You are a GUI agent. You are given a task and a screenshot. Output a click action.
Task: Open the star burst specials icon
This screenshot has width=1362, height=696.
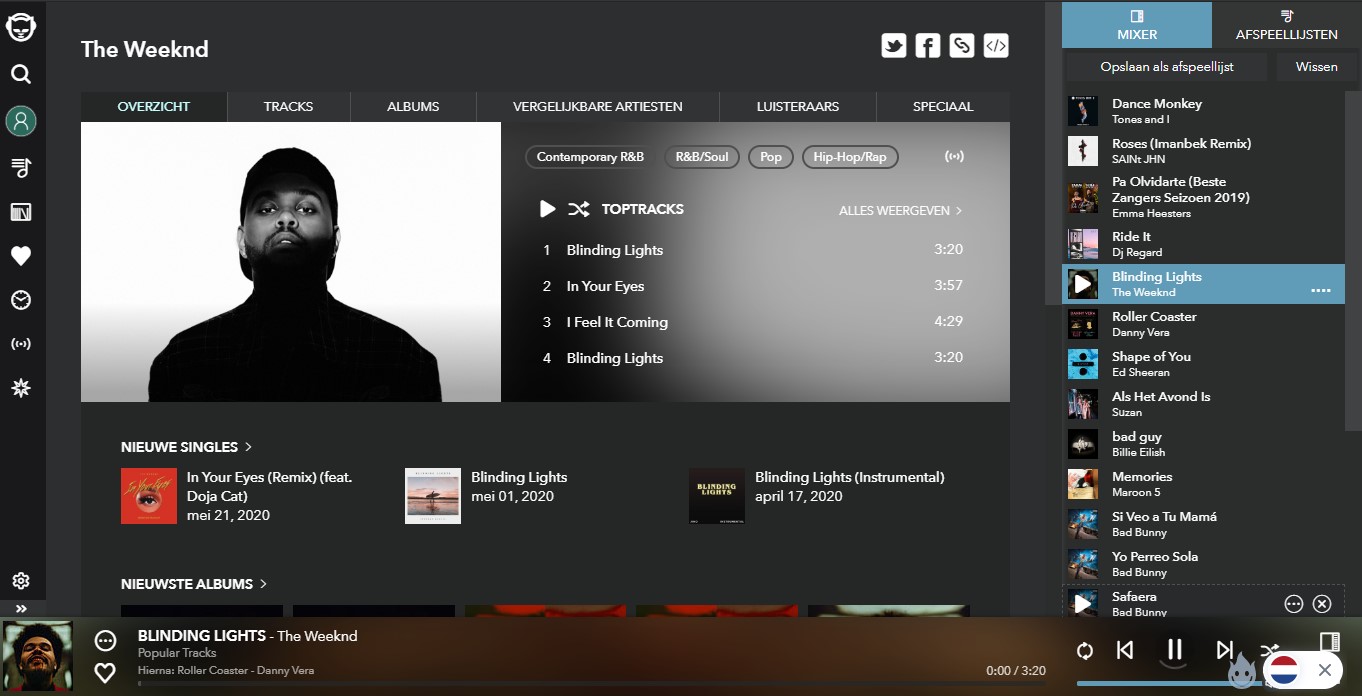(x=21, y=388)
